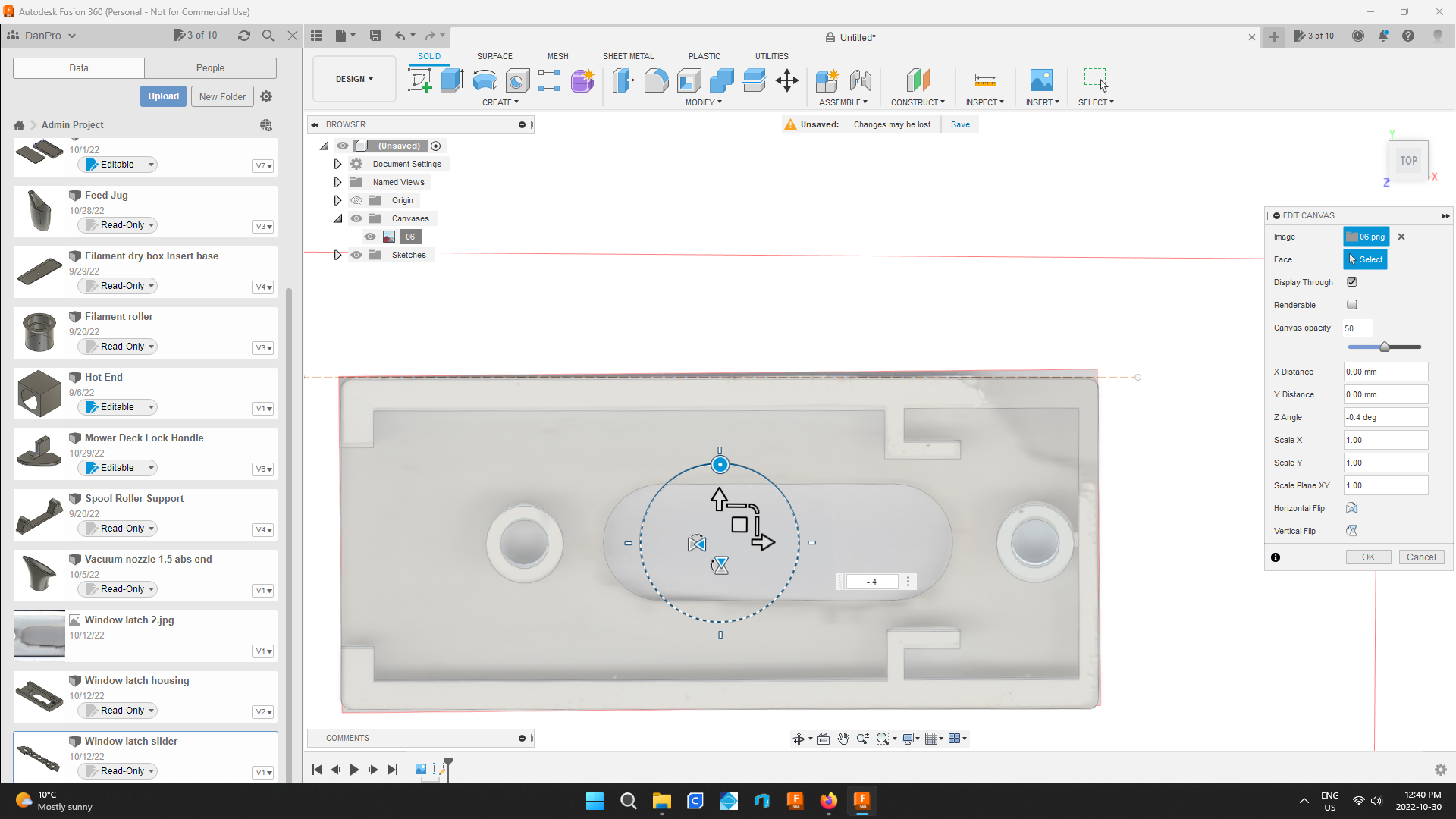
Task: Select the Create Sketch tool
Action: [419, 81]
